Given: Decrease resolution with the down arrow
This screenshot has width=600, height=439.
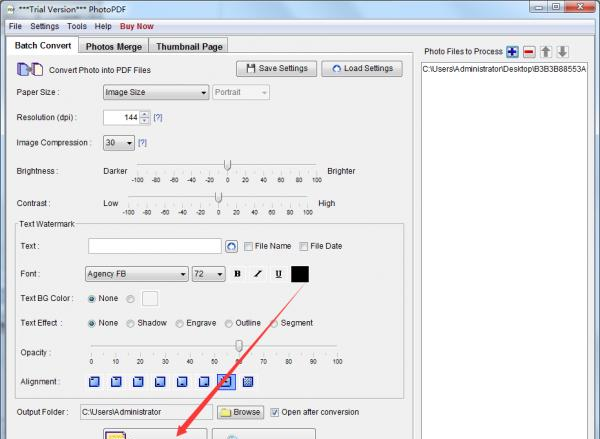Looking at the screenshot, I should click(x=144, y=121).
